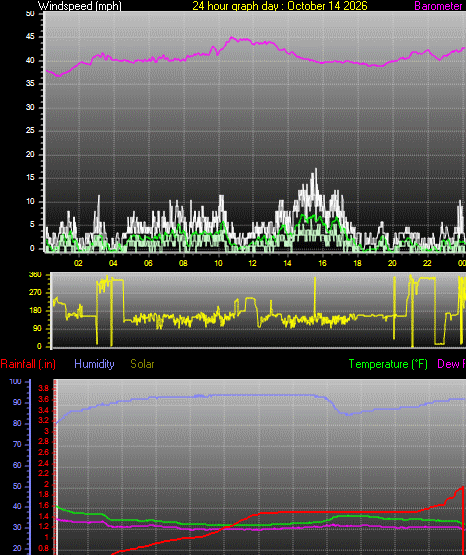
Task: Click the highest wind gust spike near 16
Action: [316, 169]
